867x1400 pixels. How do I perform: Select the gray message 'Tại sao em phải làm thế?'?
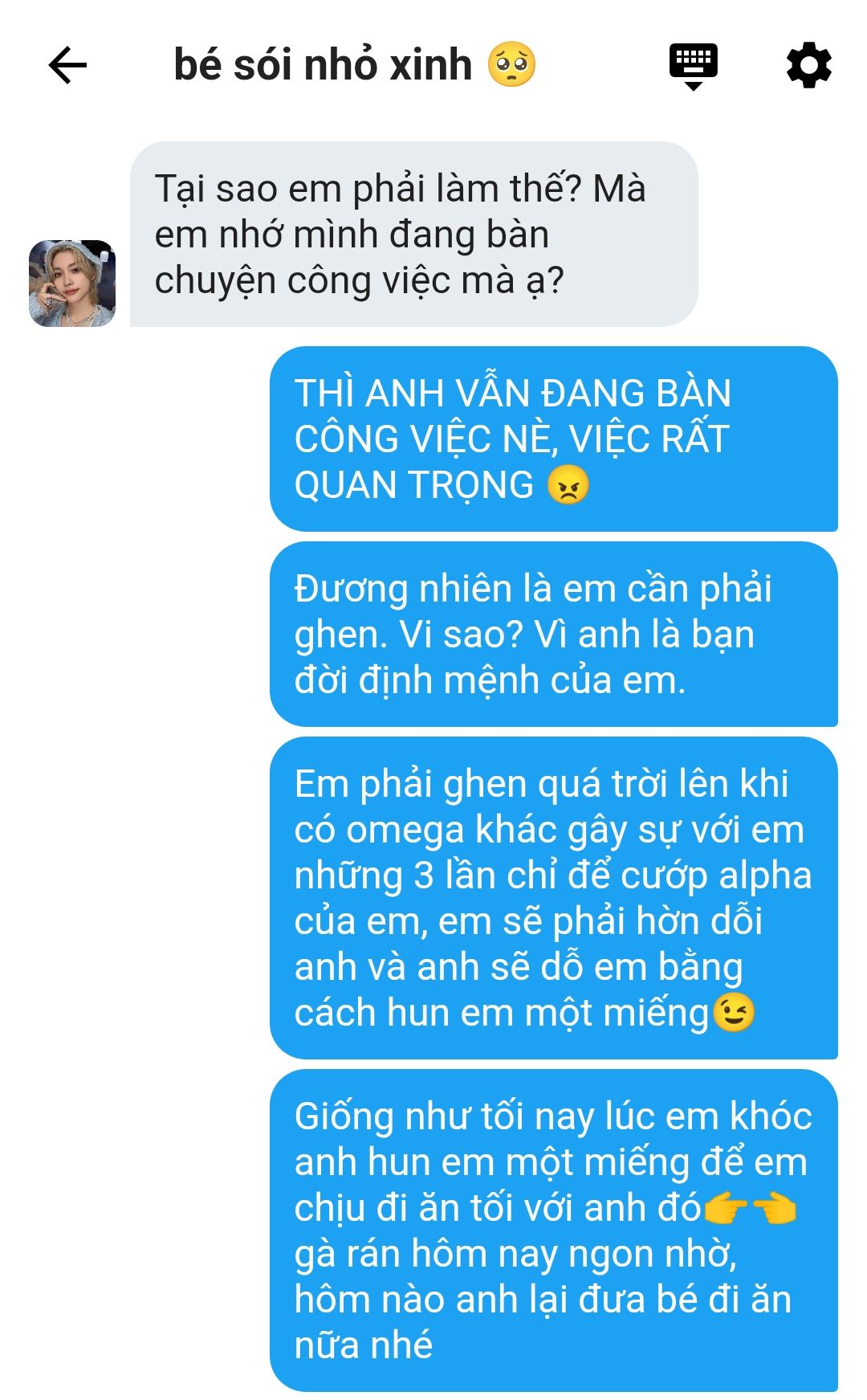click(x=414, y=235)
